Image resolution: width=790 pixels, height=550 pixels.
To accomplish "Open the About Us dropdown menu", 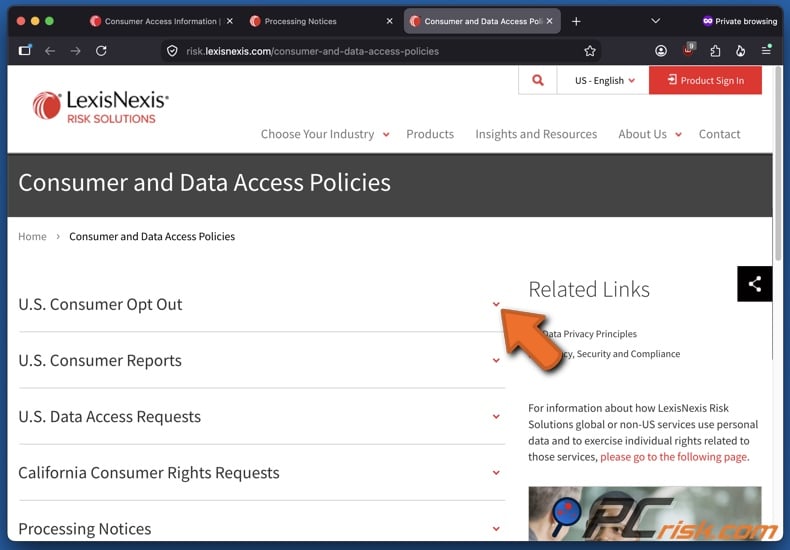I will pos(650,134).
